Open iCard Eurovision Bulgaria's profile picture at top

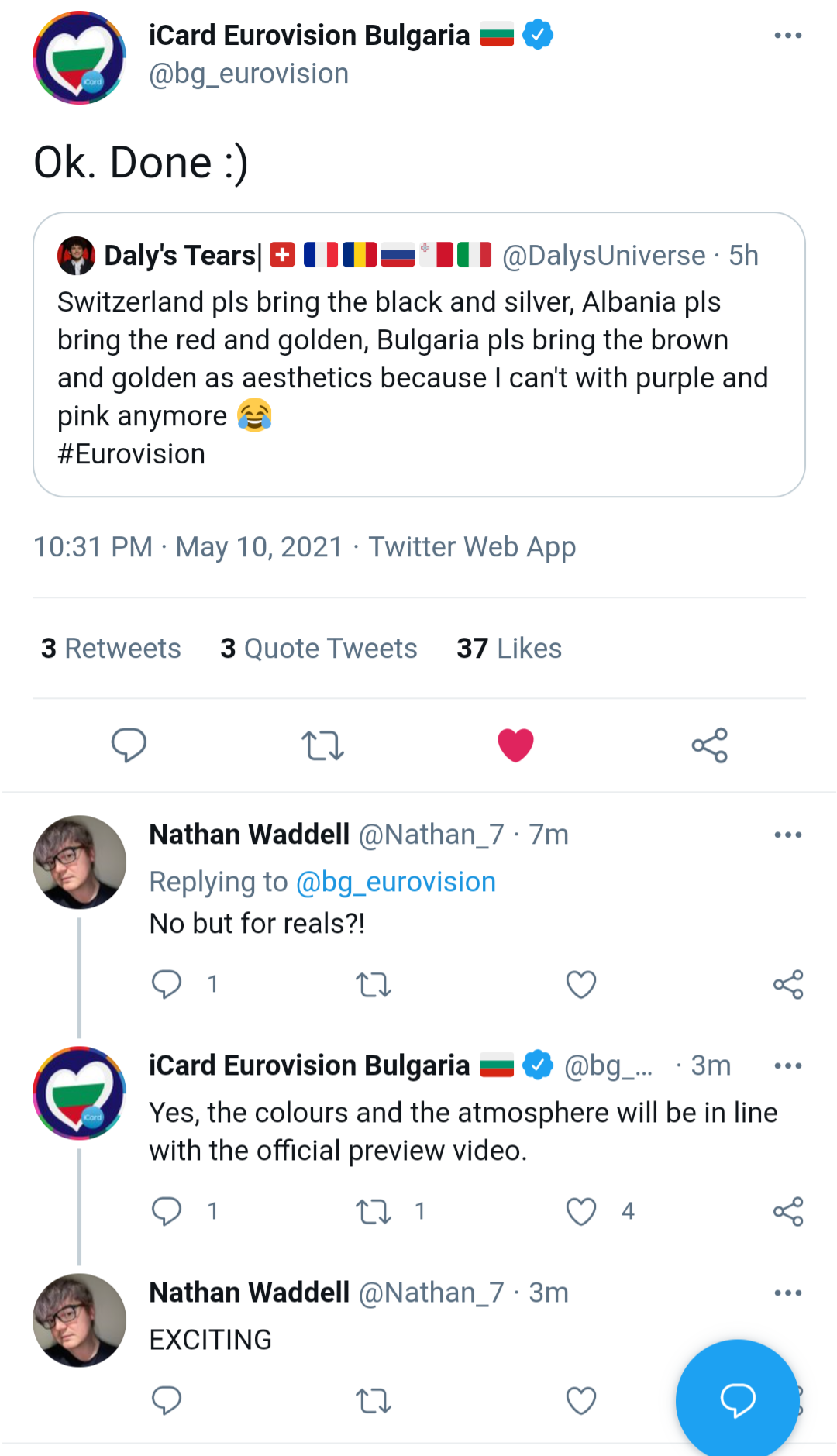pos(79,57)
